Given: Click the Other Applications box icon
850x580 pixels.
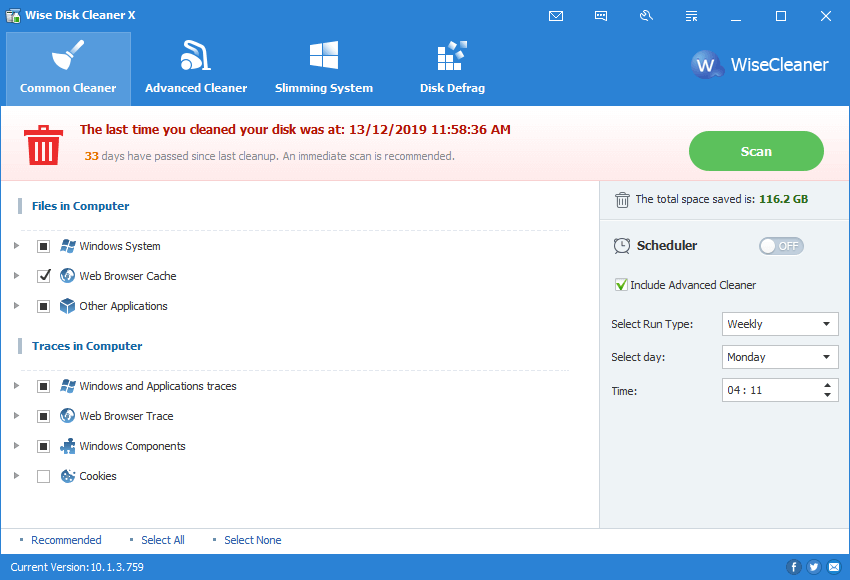Looking at the screenshot, I should (x=67, y=306).
